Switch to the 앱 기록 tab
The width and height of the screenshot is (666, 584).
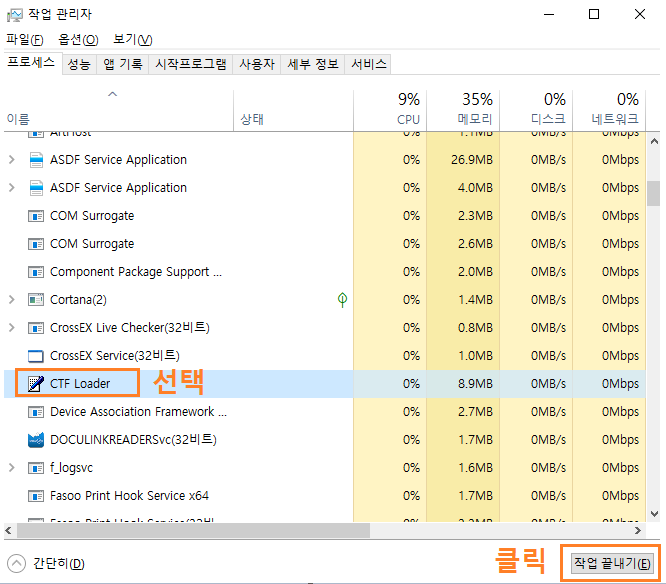(122, 65)
